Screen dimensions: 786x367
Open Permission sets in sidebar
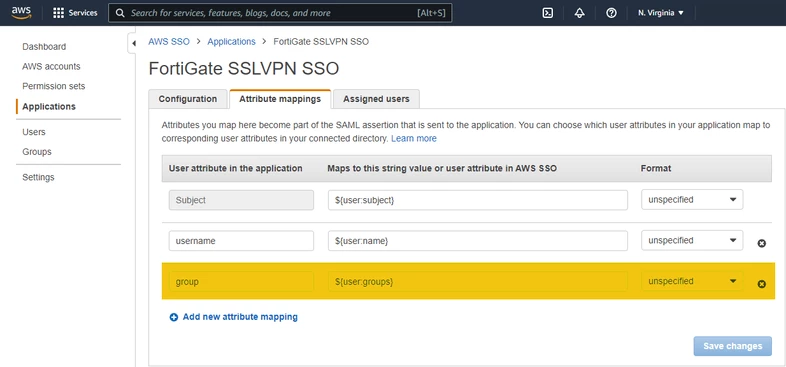(x=54, y=86)
